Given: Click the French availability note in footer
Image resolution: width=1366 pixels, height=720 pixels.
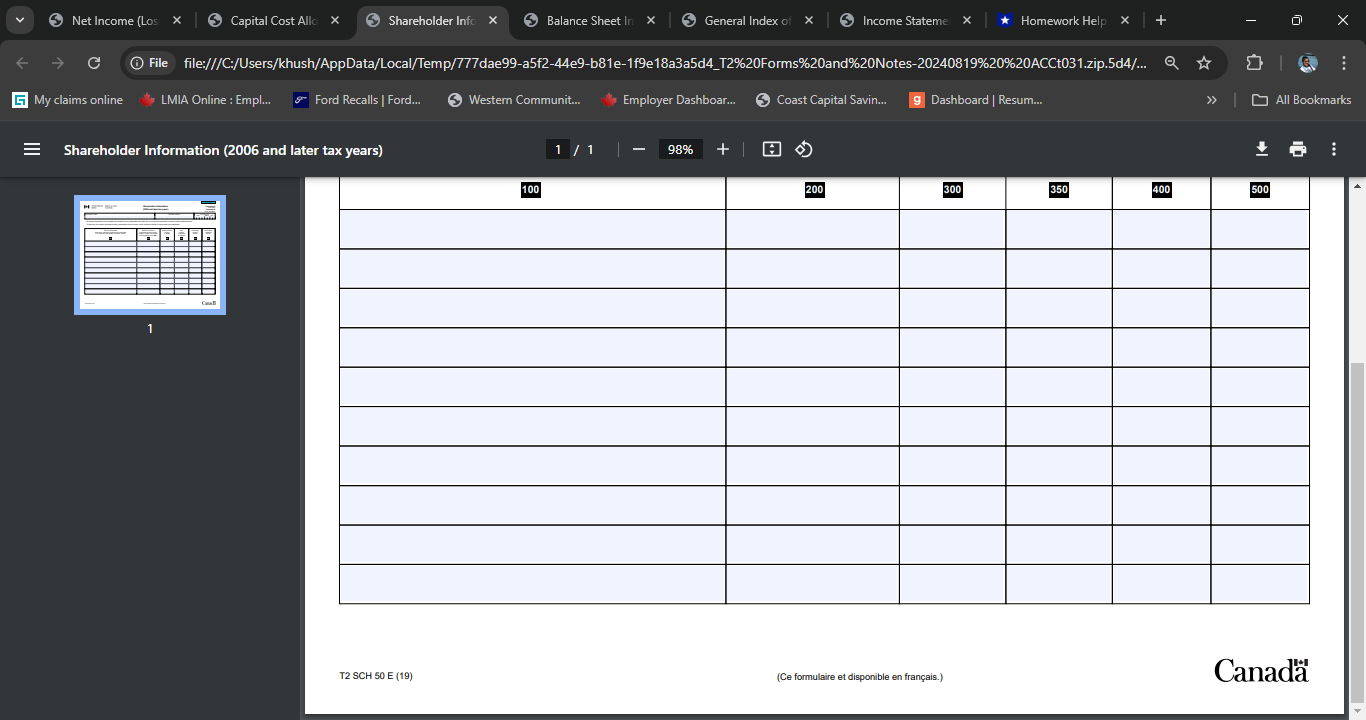Looking at the screenshot, I should (x=860, y=677).
